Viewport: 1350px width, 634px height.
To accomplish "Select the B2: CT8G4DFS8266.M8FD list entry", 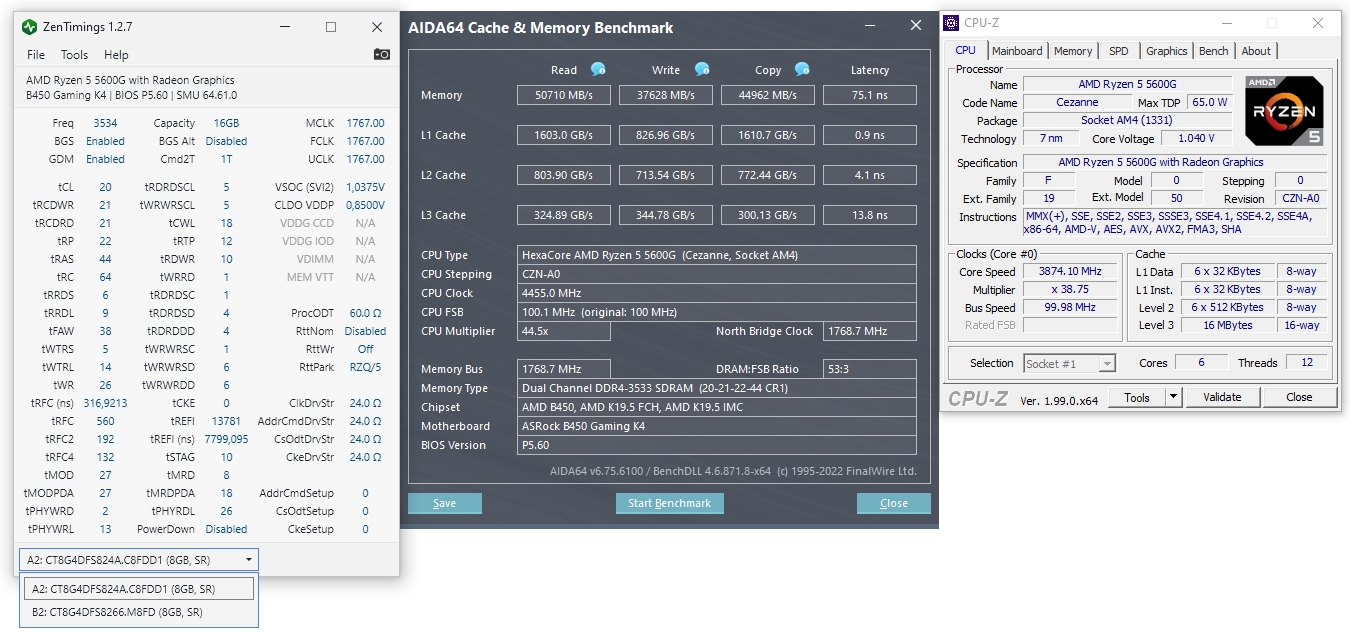I will click(139, 611).
